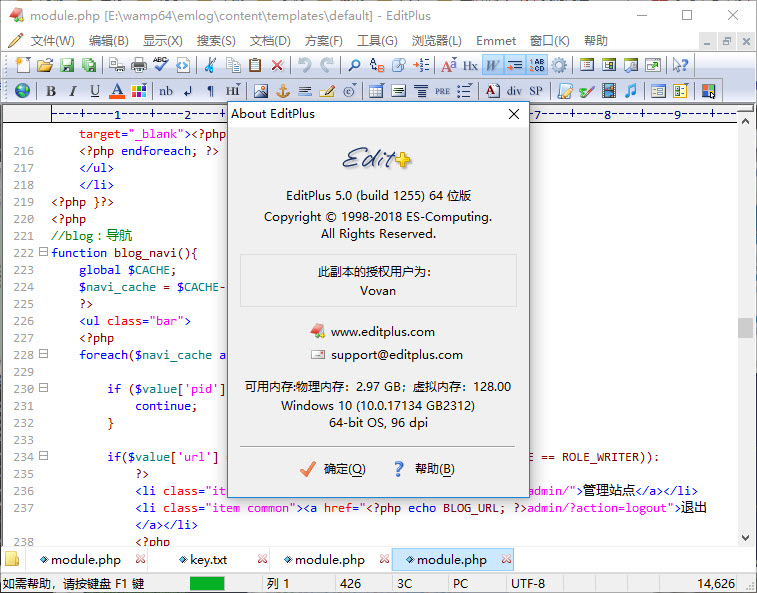Open the Emmet menu

click(x=496, y=41)
